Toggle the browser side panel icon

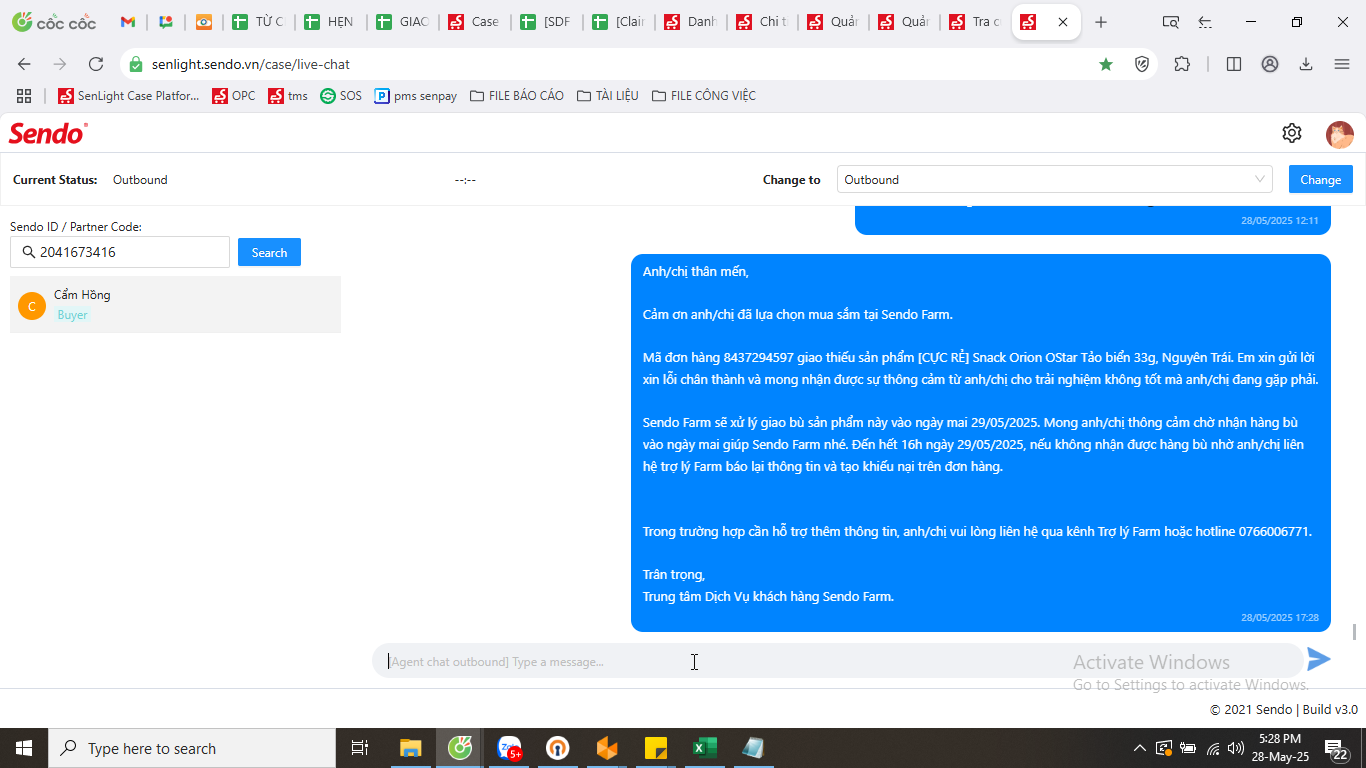tap(1234, 64)
